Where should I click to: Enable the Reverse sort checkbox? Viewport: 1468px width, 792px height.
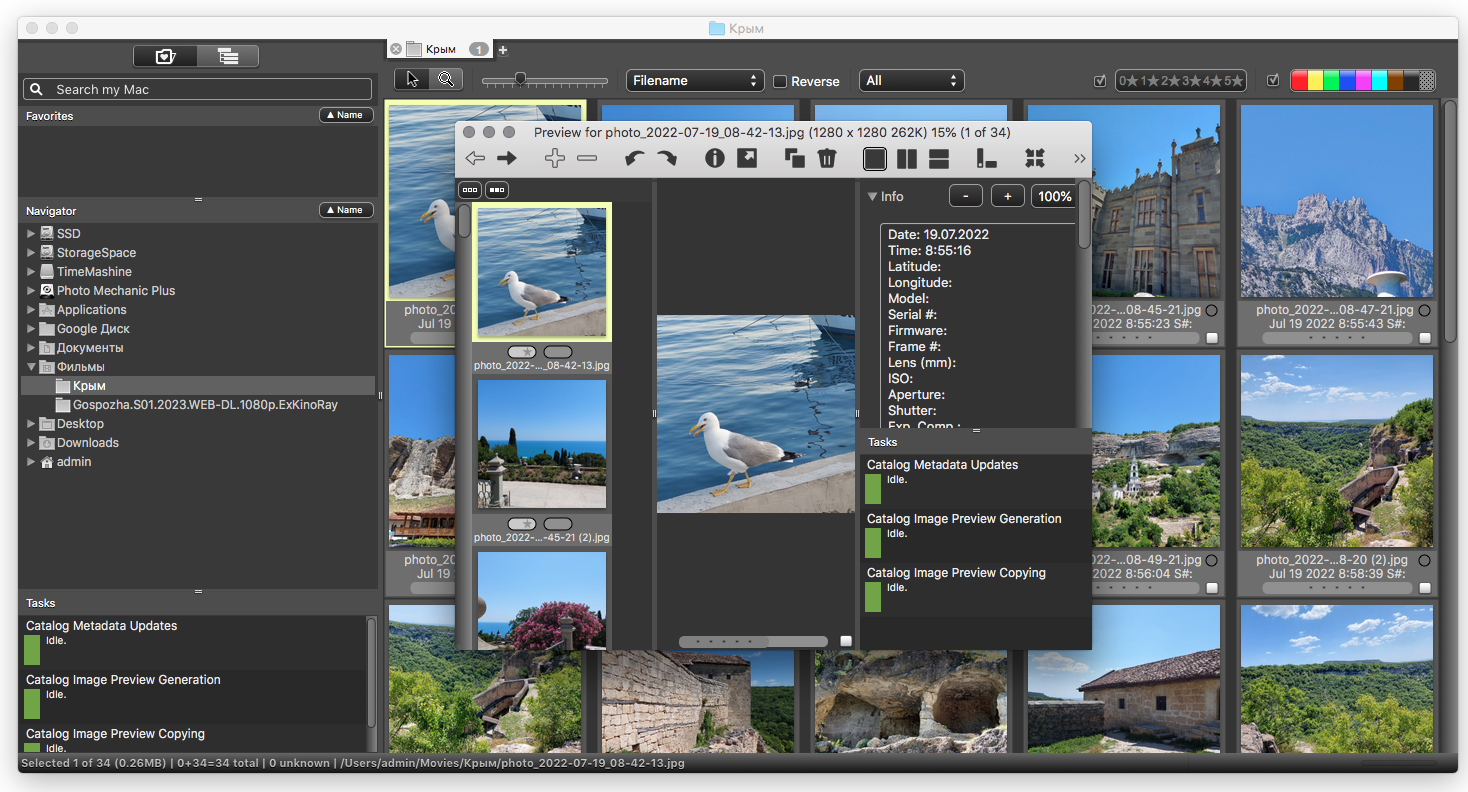click(x=781, y=81)
